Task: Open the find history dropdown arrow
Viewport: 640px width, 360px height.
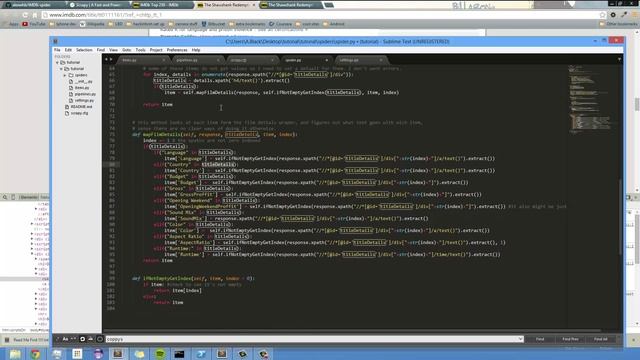Action: pos(520,339)
